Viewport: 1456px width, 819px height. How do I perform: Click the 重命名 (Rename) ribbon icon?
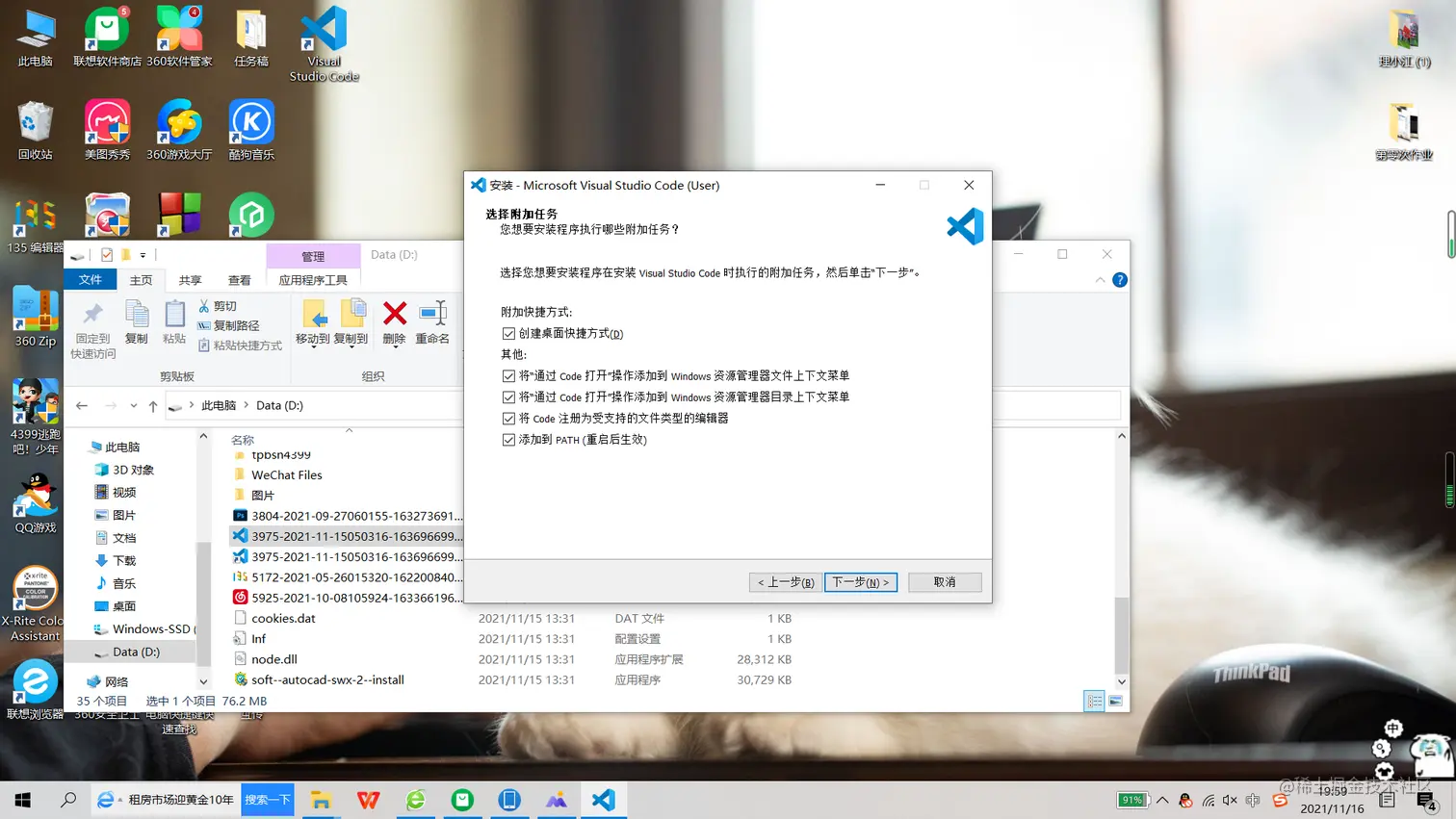coord(432,323)
